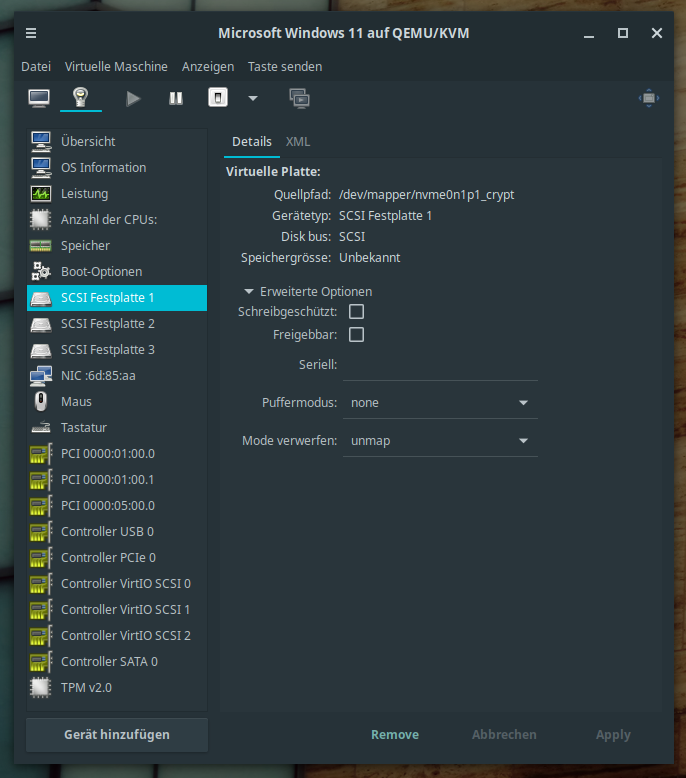Select NIC :6d:85:aa network device
Image resolution: width=686 pixels, height=778 pixels.
click(x=117, y=376)
